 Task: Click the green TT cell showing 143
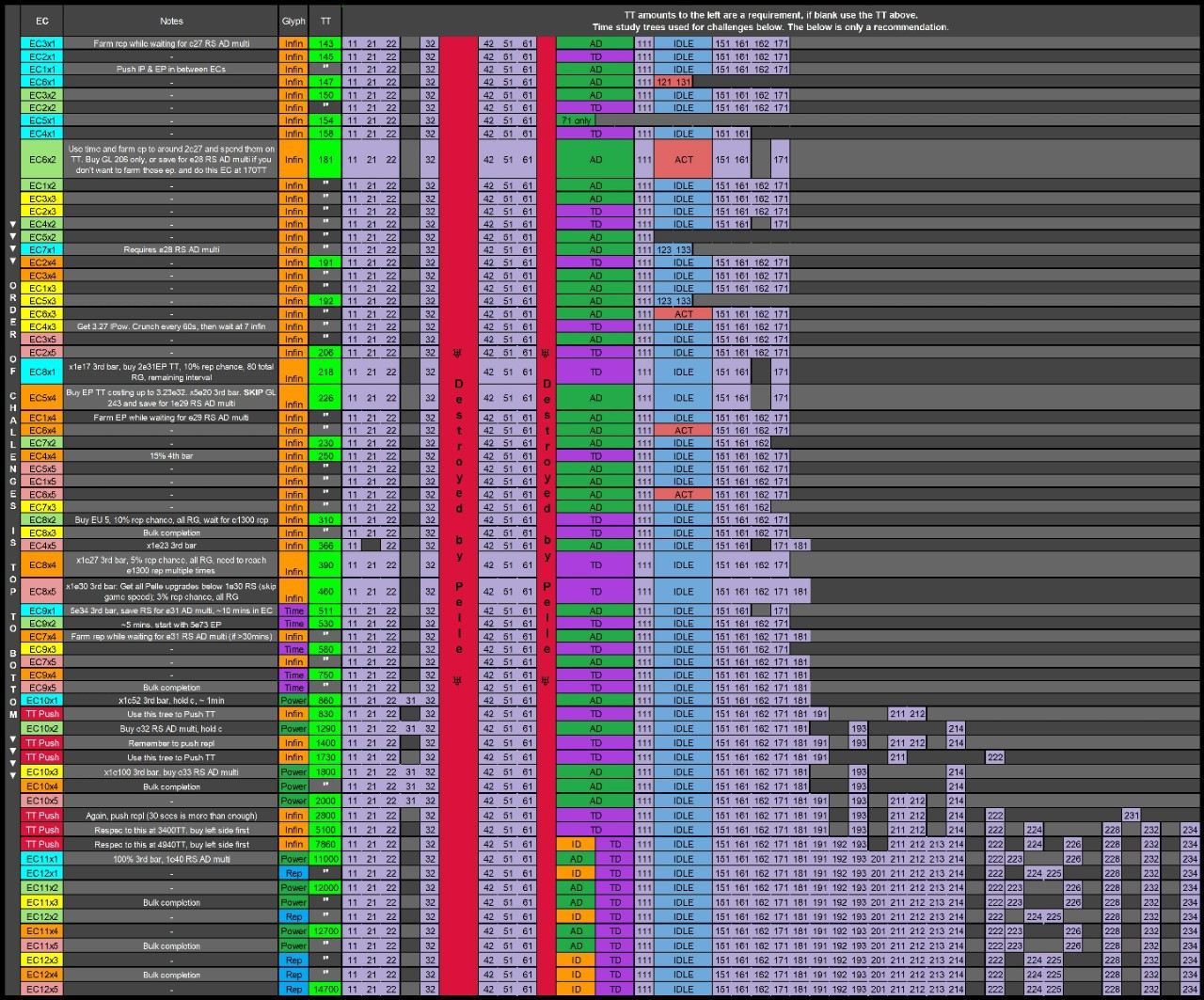point(325,43)
